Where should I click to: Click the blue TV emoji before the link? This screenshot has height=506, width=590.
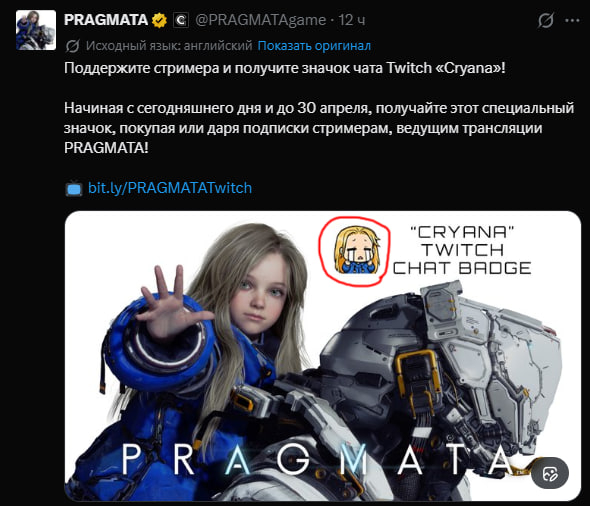[x=74, y=188]
